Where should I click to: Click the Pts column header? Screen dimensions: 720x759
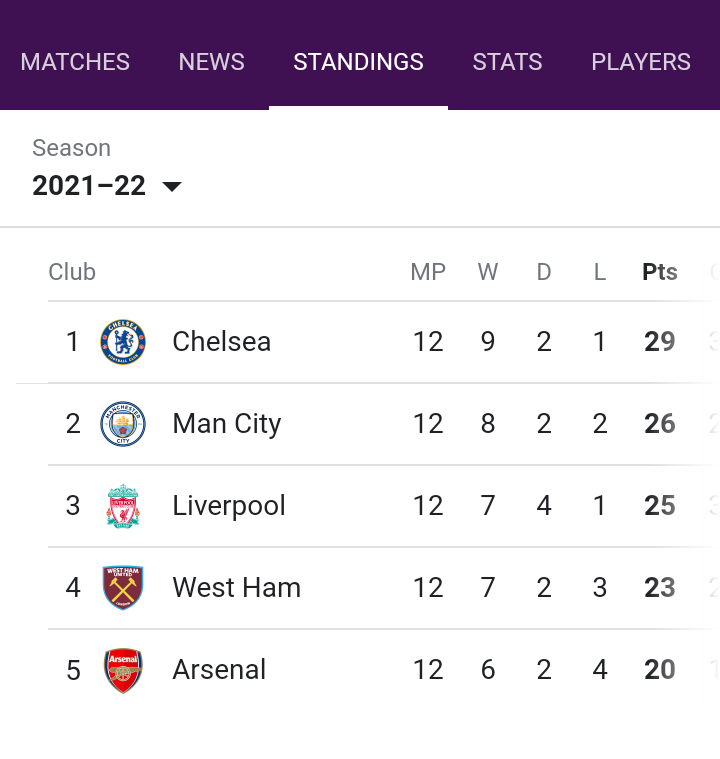[659, 272]
